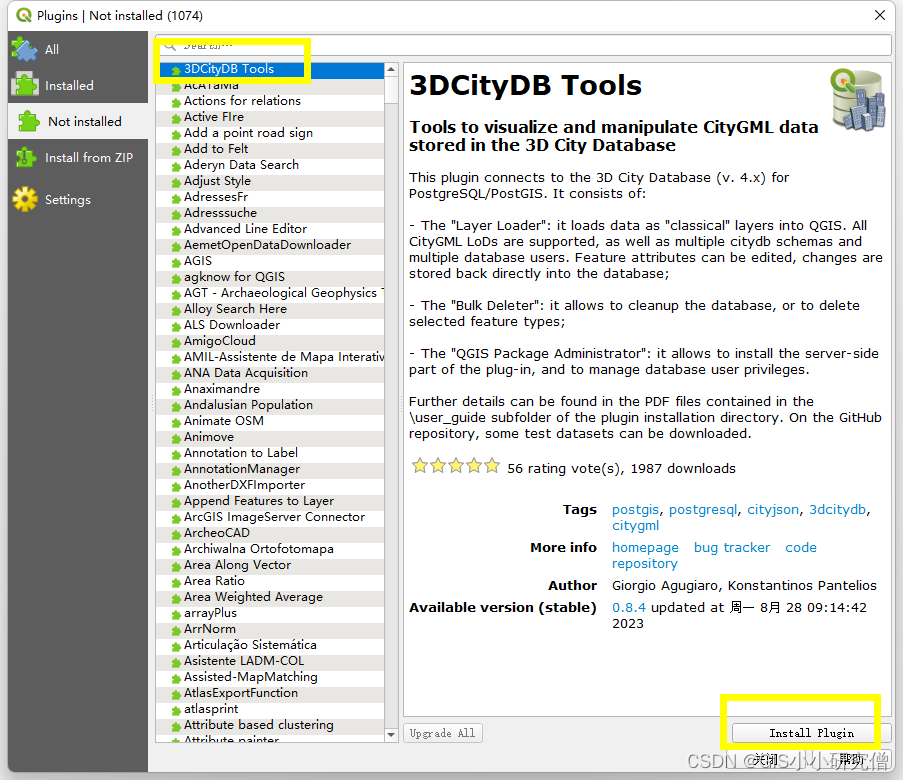This screenshot has width=903, height=780.
Task: Click the Upgrade All button
Action: (443, 733)
